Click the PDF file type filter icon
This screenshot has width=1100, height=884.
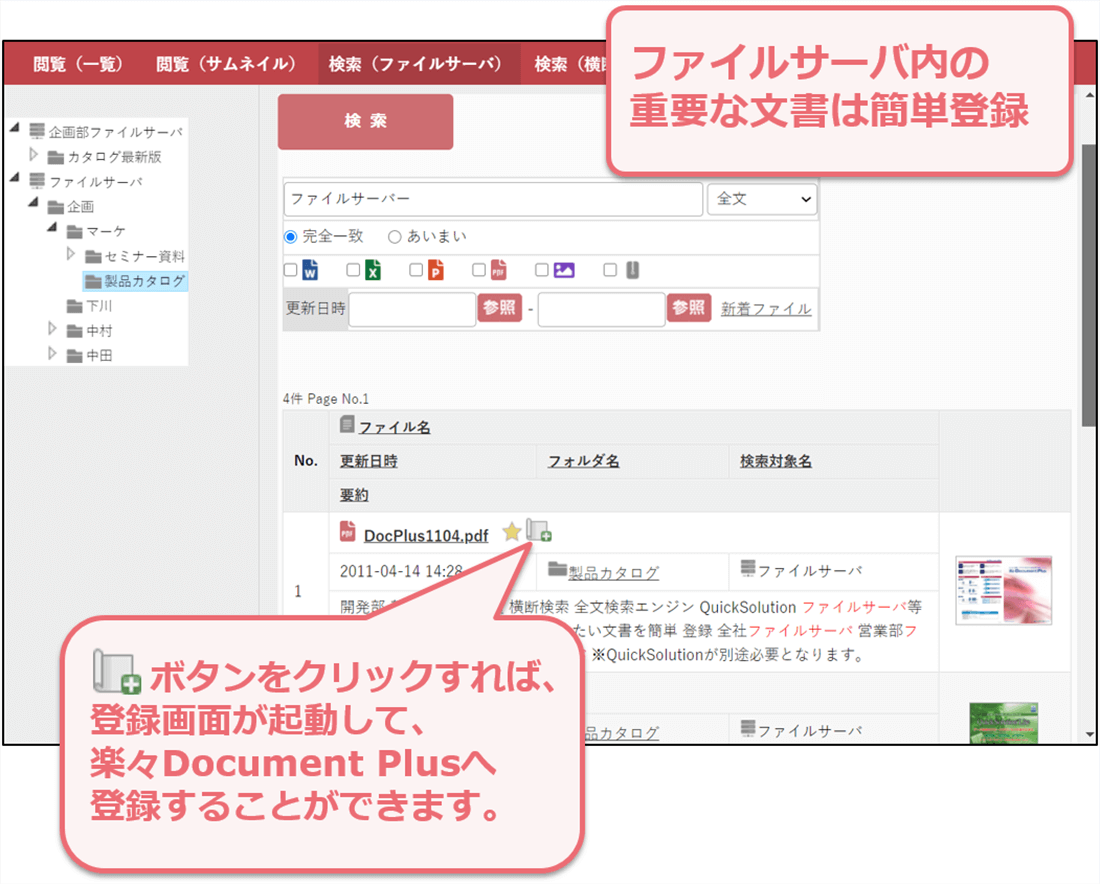tap(499, 269)
